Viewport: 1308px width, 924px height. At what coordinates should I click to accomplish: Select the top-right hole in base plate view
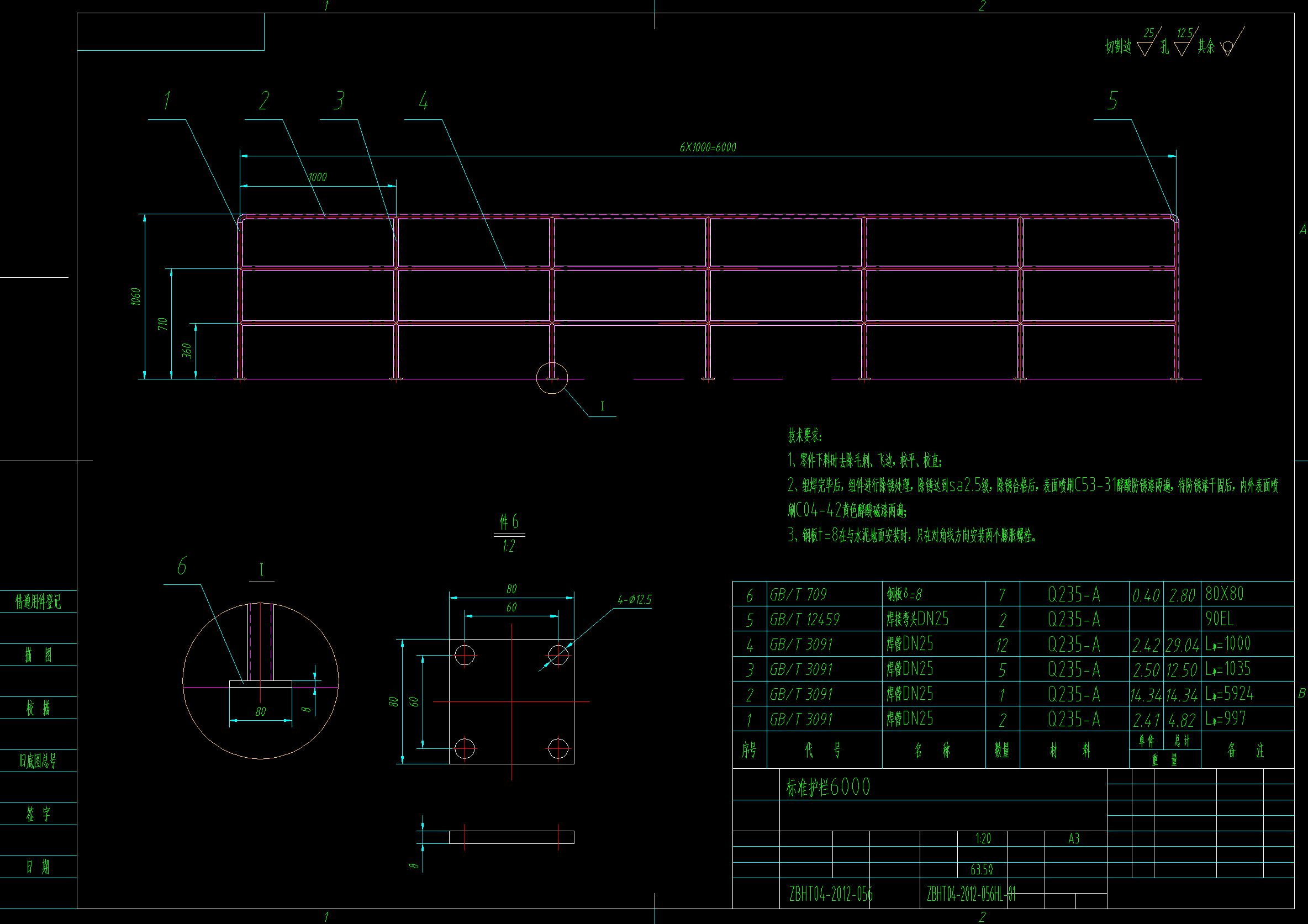pos(558,654)
